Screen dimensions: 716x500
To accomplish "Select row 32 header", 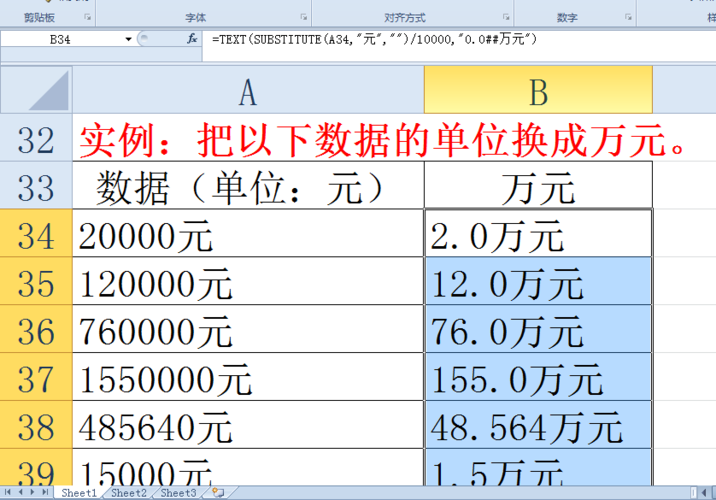I will [36, 137].
